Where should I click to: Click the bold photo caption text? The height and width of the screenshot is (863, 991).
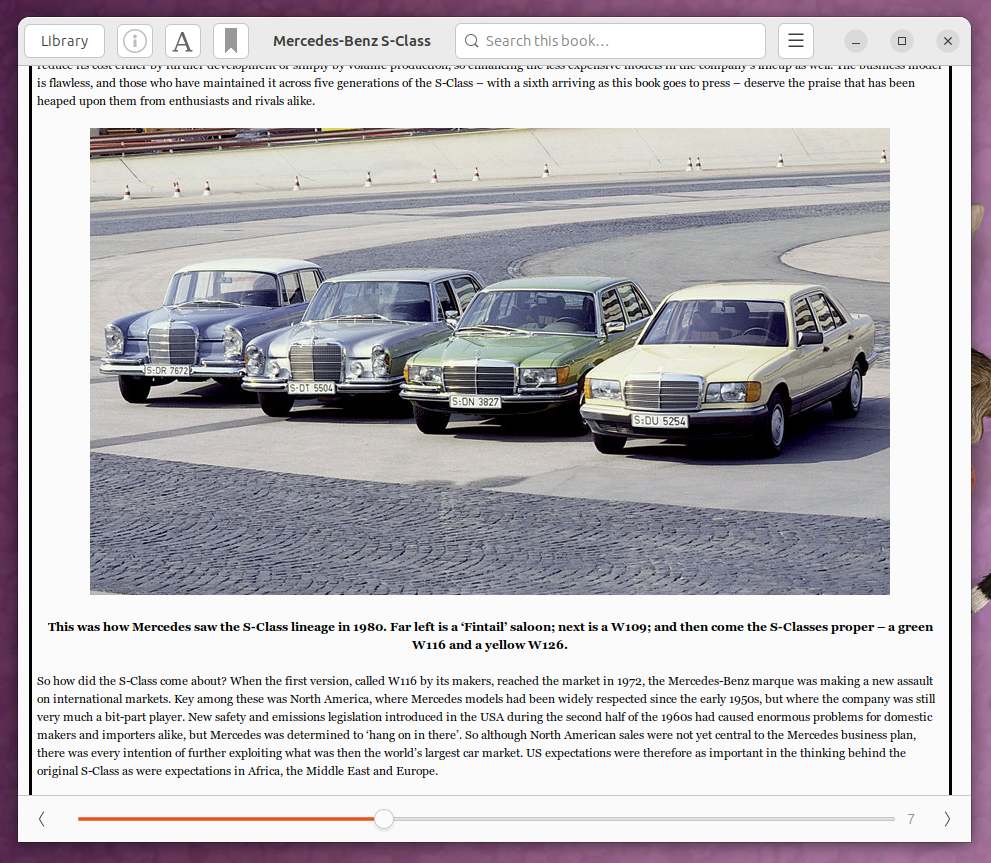coord(490,636)
